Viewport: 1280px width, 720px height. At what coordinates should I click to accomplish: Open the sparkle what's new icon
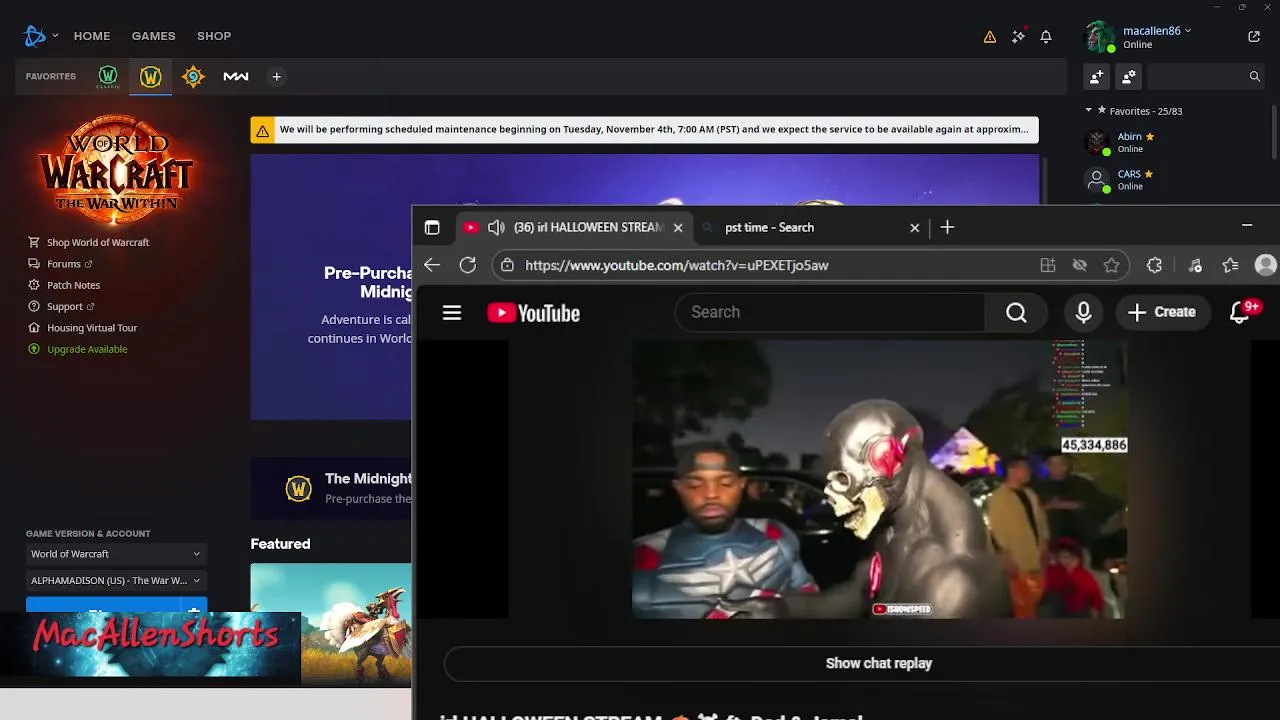pyautogui.click(x=1018, y=37)
